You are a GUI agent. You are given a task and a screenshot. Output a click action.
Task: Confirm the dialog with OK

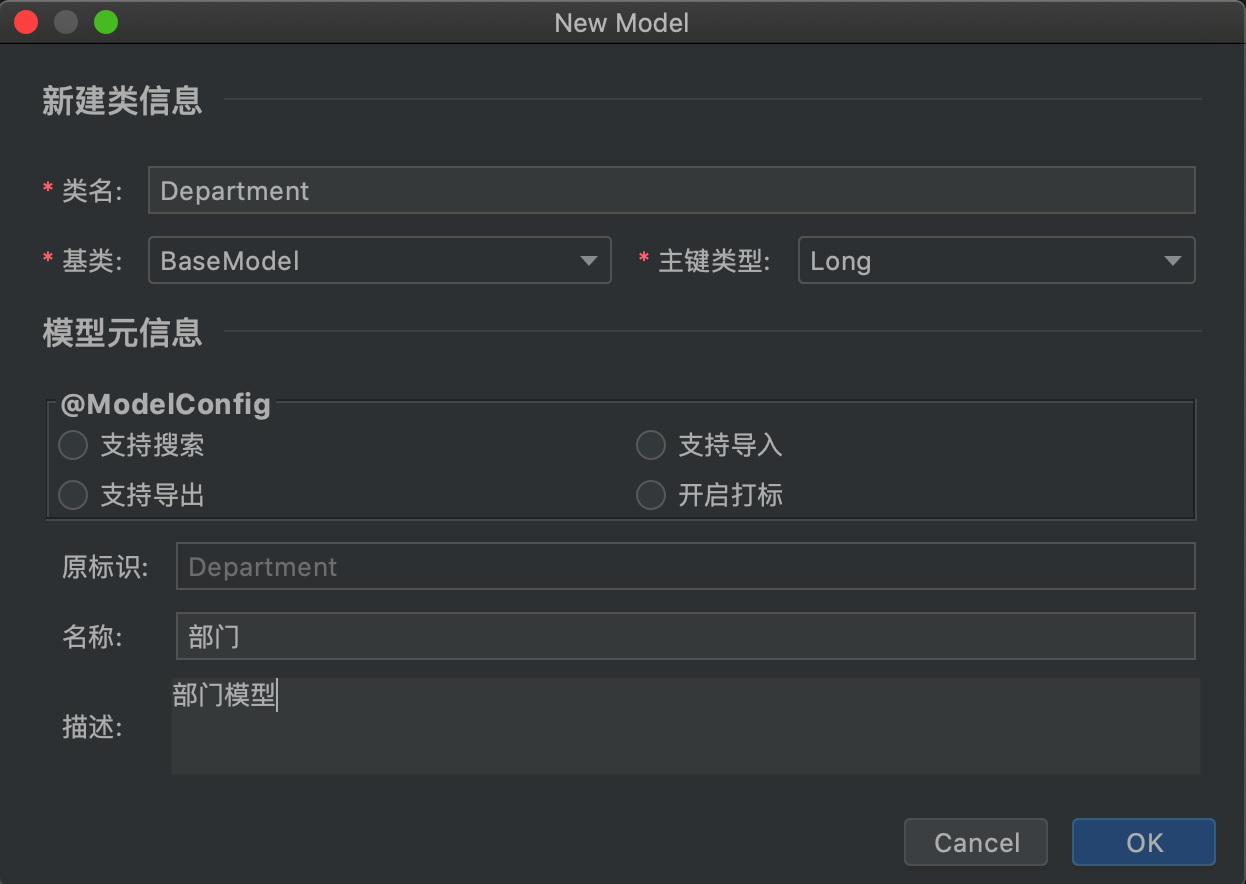coord(1143,842)
